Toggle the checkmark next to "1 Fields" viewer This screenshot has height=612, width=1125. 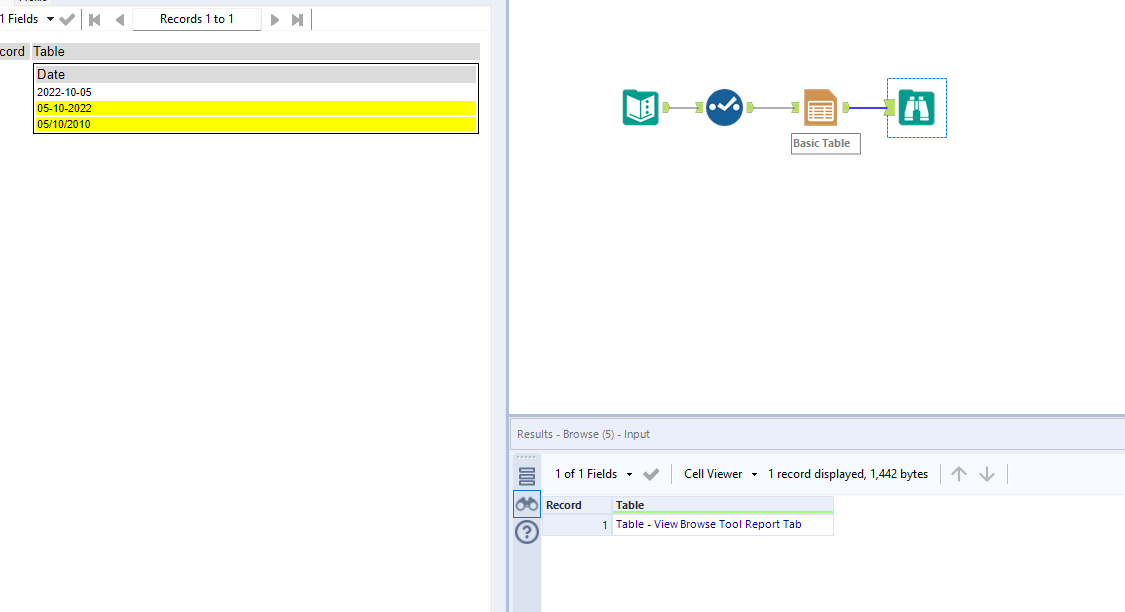click(x=66, y=18)
